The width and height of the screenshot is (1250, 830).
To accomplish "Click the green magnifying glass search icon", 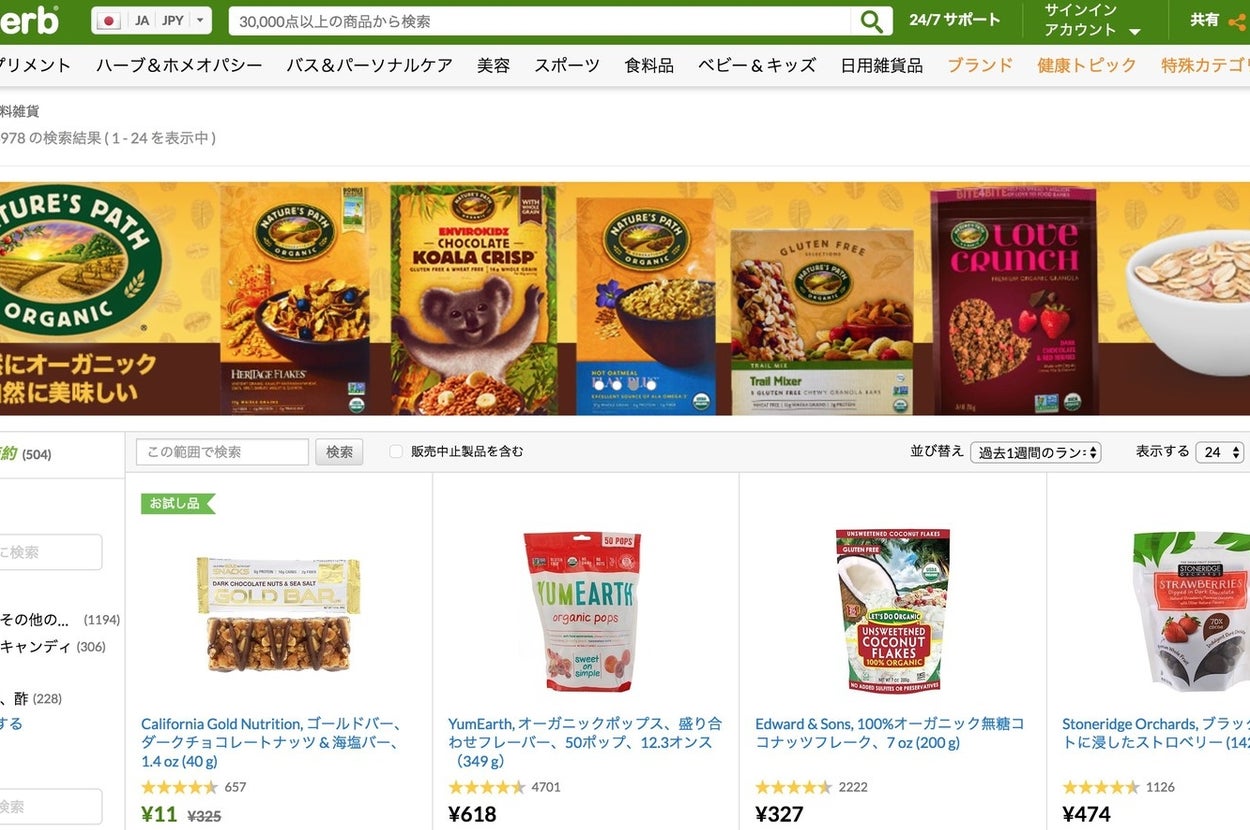I will pos(871,21).
